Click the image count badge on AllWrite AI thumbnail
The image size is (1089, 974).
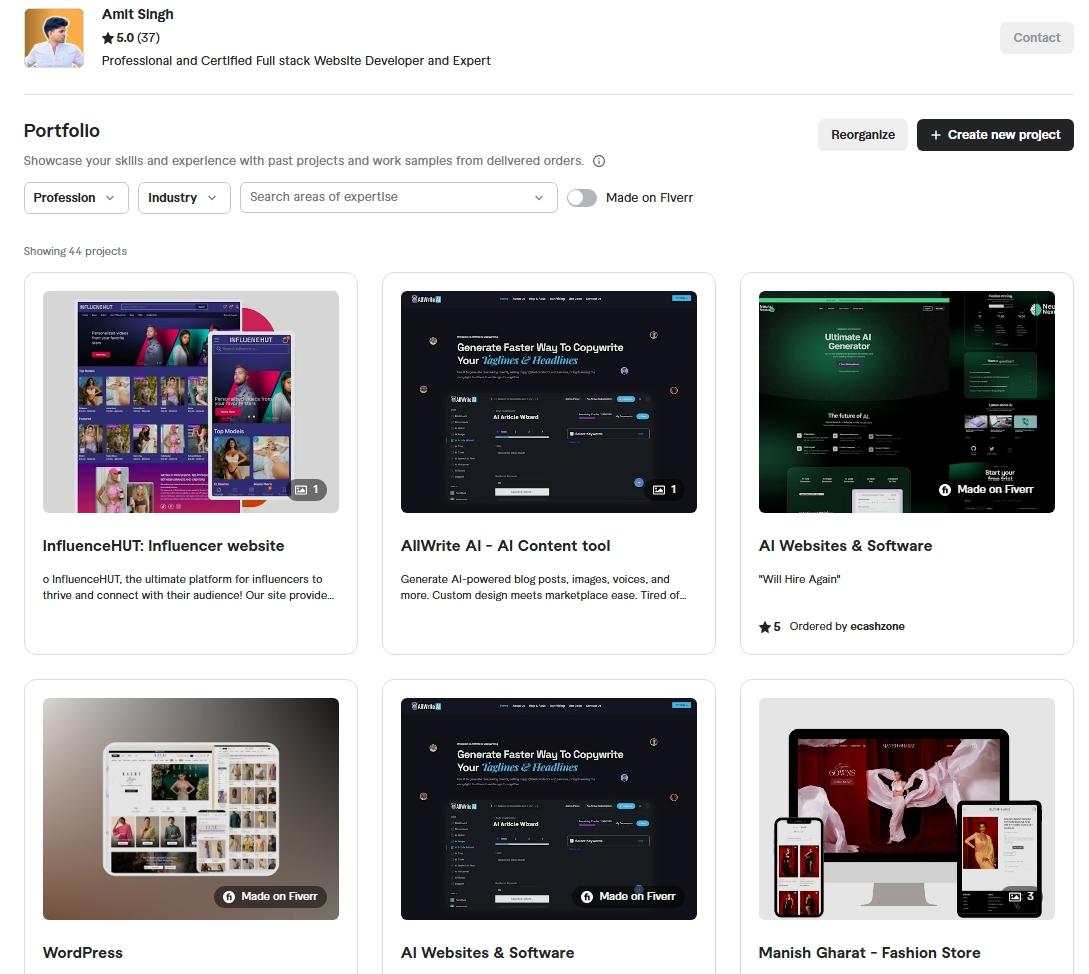click(x=666, y=489)
